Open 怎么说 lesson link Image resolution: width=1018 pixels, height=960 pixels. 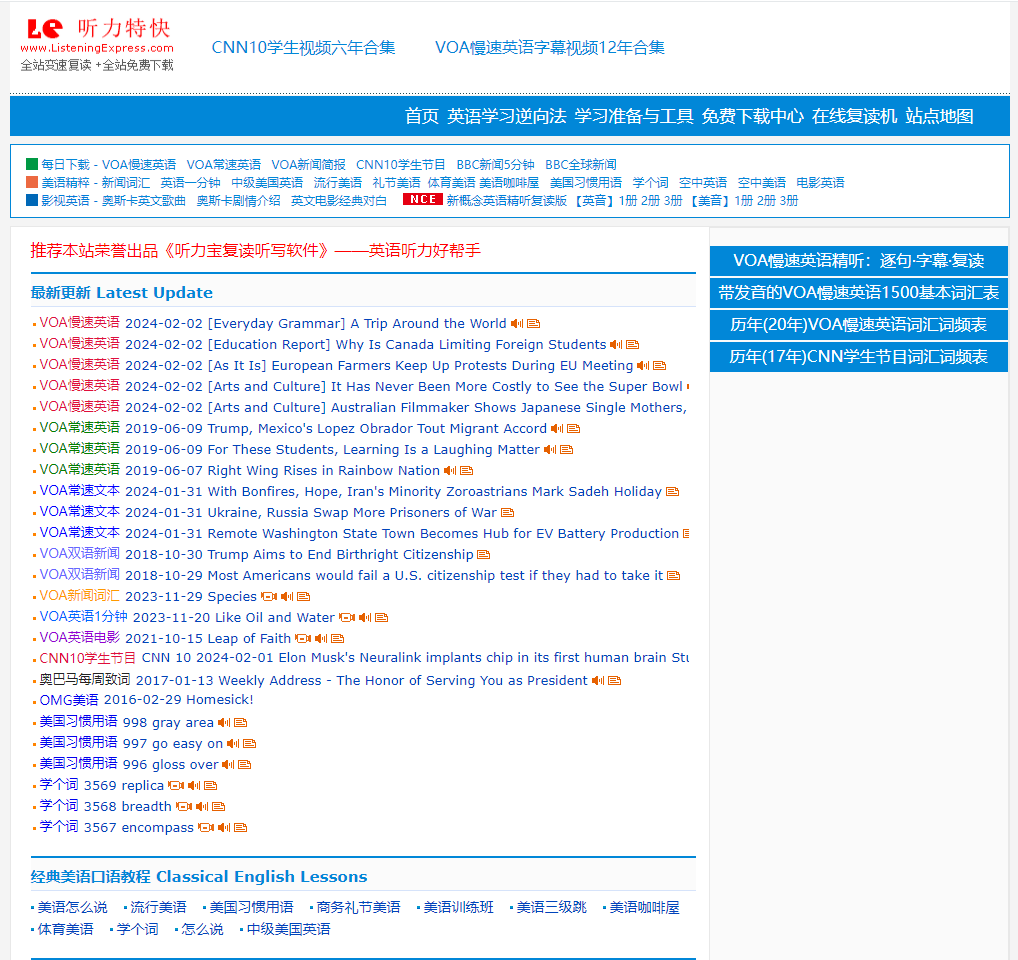(202, 929)
